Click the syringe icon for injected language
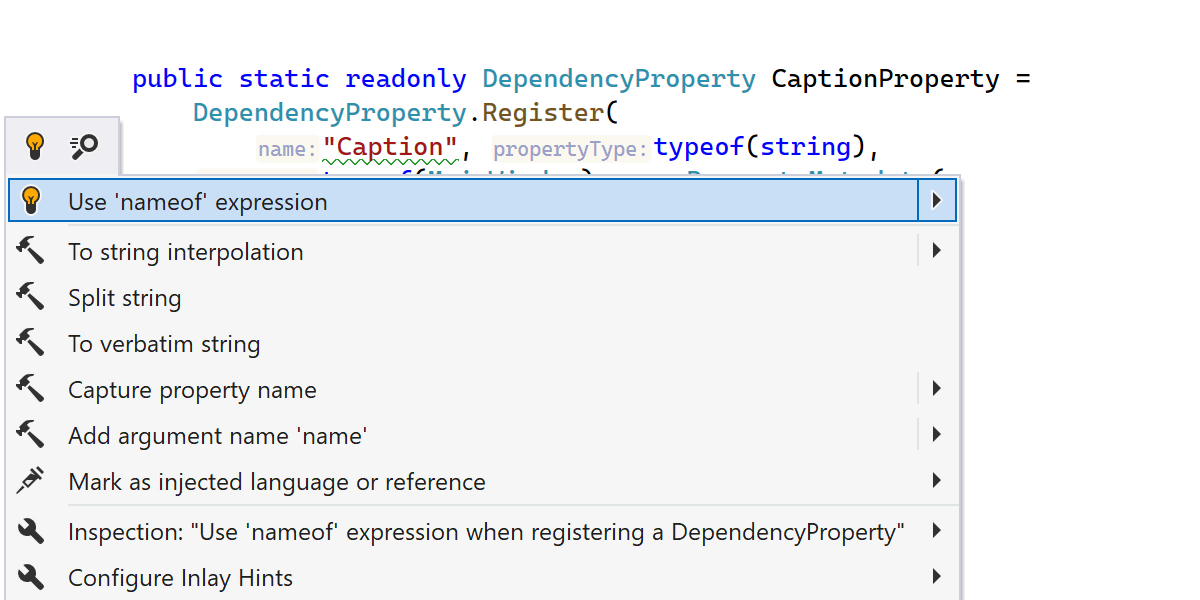1200x600 pixels. coord(31,481)
